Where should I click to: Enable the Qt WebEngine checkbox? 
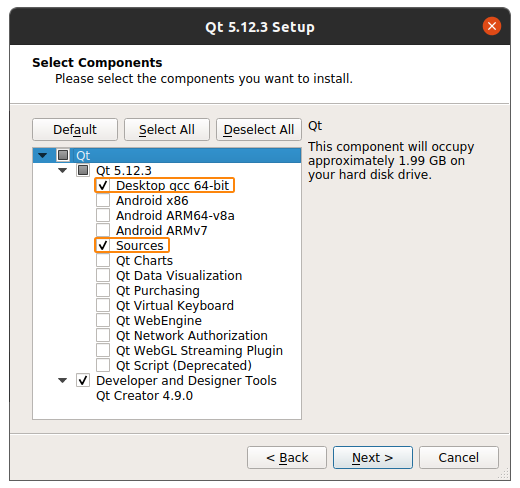point(103,320)
